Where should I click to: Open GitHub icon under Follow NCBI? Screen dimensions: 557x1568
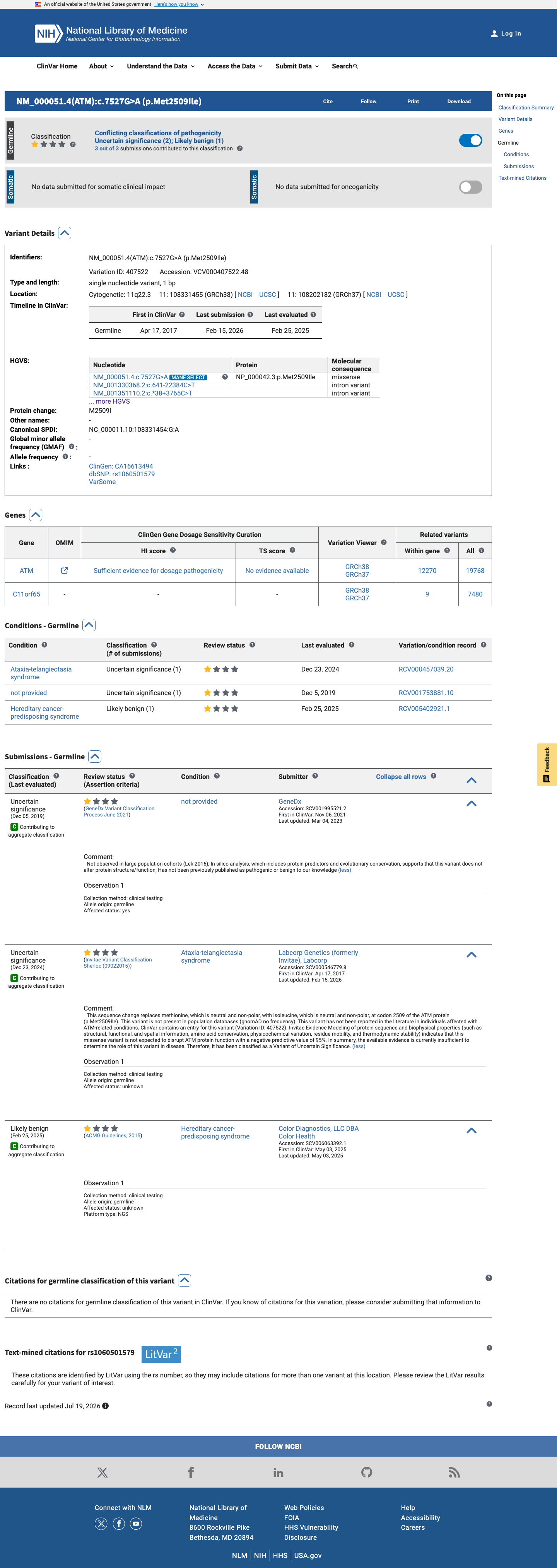[x=366, y=1472]
